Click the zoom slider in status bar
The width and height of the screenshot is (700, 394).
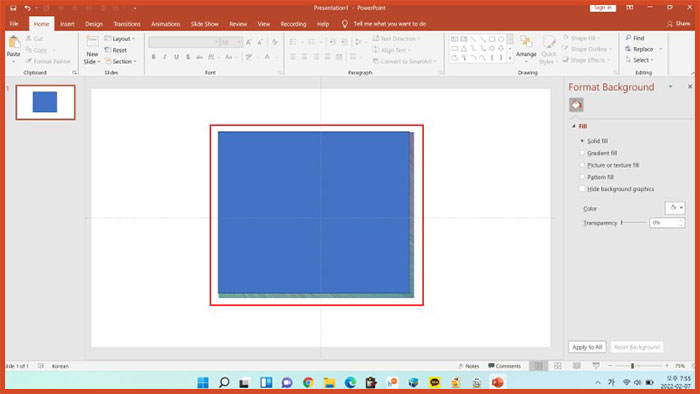(638, 366)
